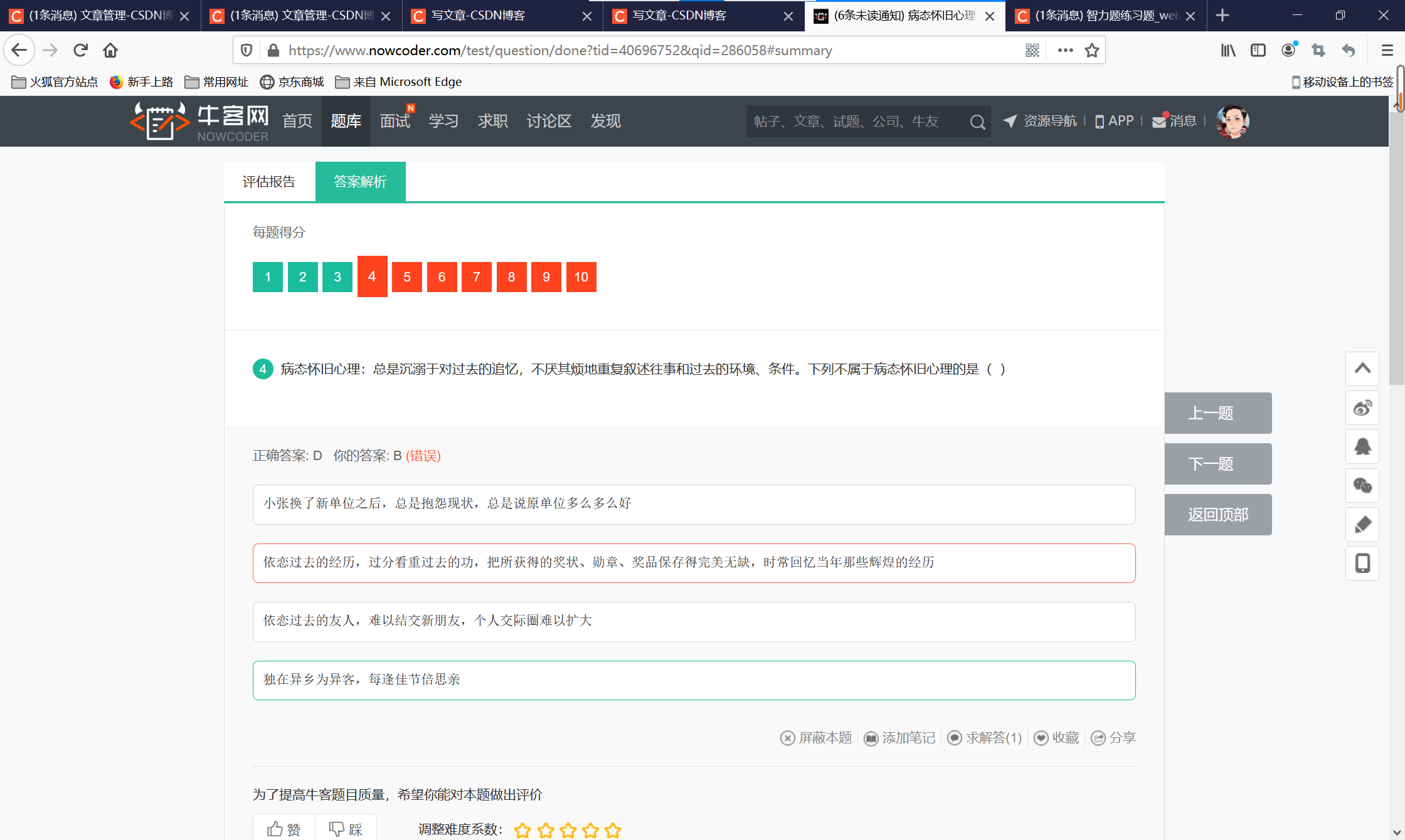Open 来自 Microsoft Edge bookmark folder
This screenshot has height=840, width=1405.
[399, 81]
